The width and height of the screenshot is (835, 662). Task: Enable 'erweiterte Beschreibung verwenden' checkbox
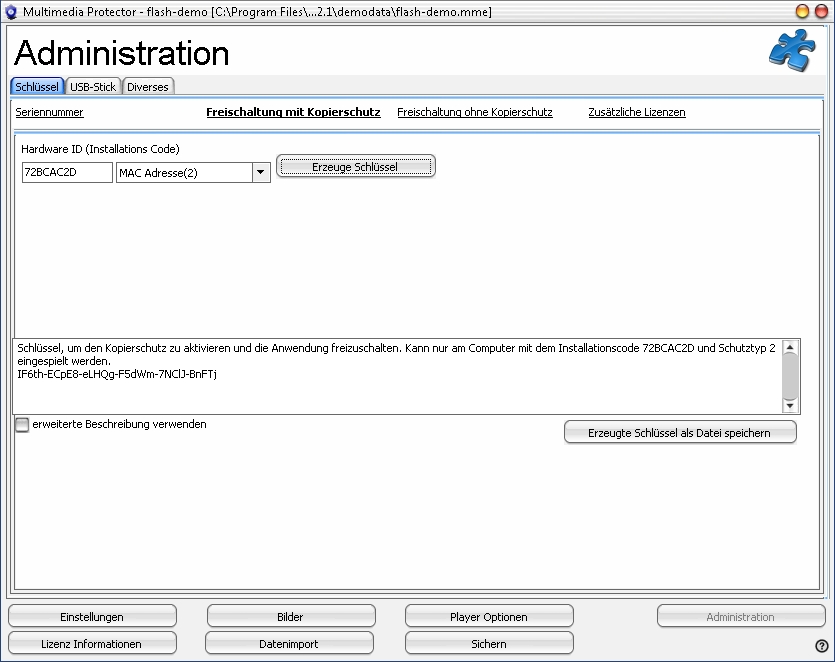(x=22, y=425)
